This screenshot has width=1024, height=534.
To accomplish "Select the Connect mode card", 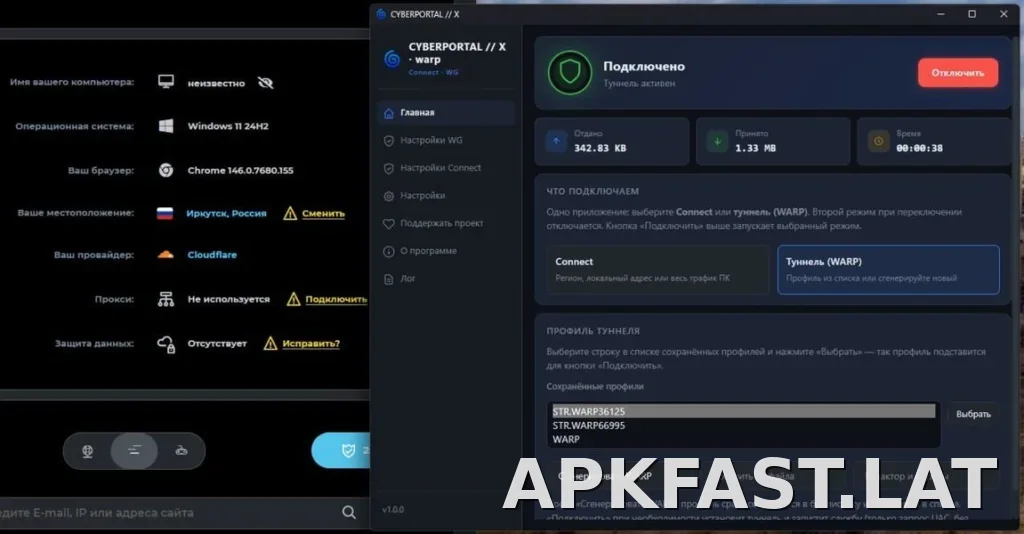I will tap(658, 270).
